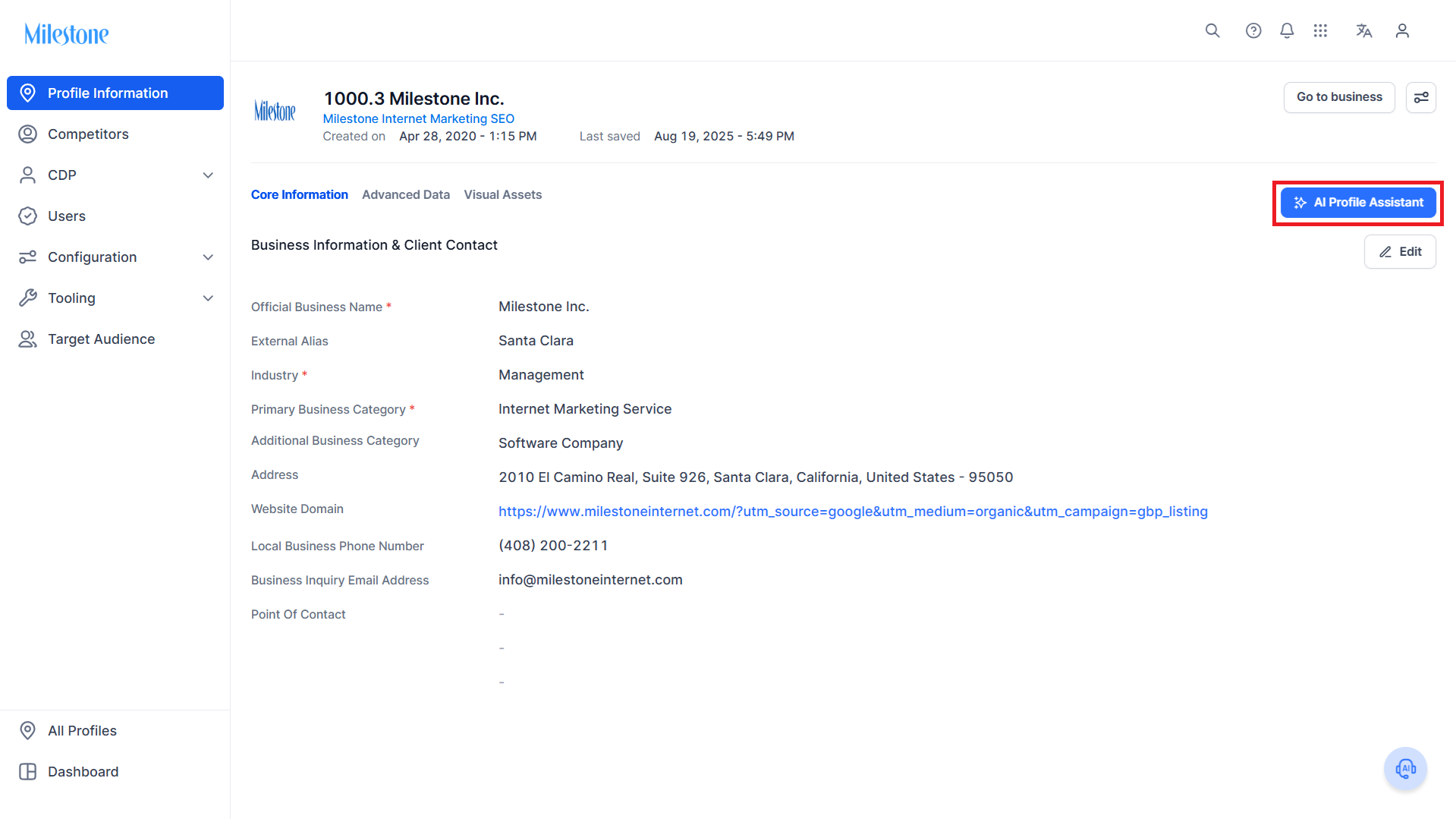Open Users from the sidebar
The width and height of the screenshot is (1456, 819).
(x=115, y=216)
